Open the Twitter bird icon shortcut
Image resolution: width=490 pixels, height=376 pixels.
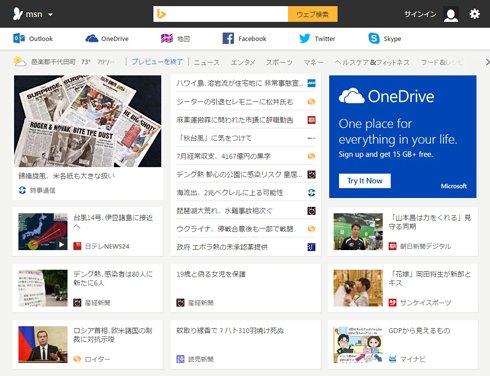(304, 38)
